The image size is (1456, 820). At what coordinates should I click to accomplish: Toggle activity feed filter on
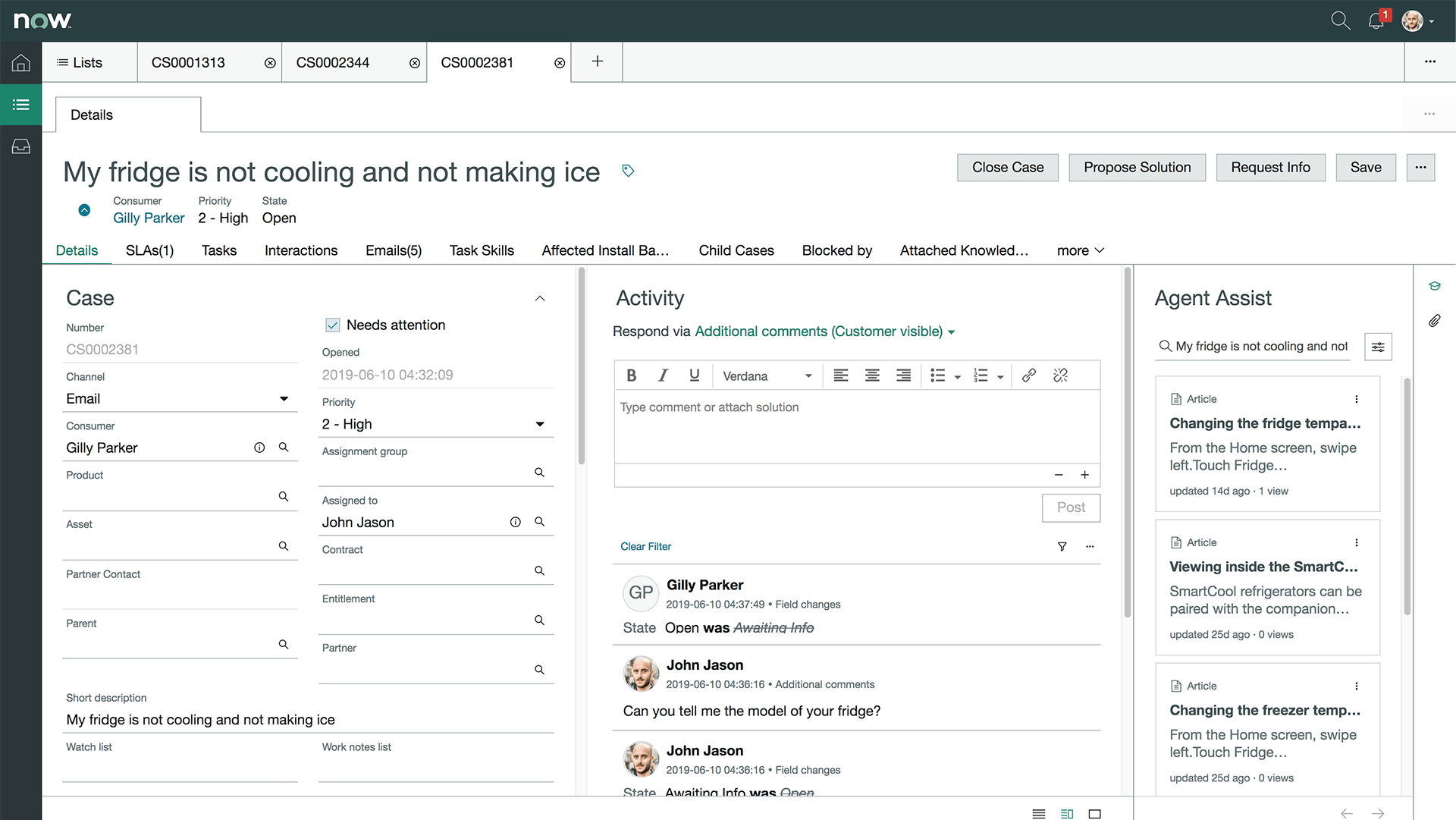pos(1061,546)
